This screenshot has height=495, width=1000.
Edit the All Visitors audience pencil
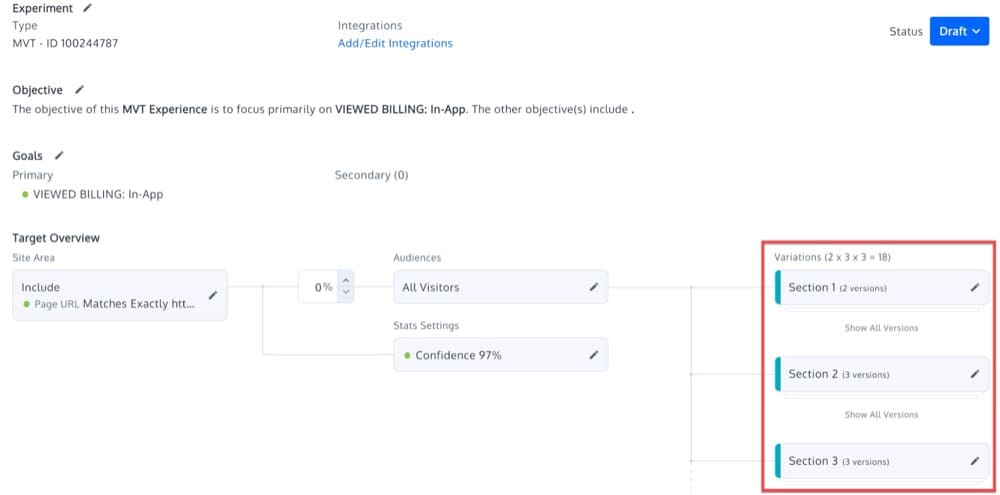coord(593,287)
